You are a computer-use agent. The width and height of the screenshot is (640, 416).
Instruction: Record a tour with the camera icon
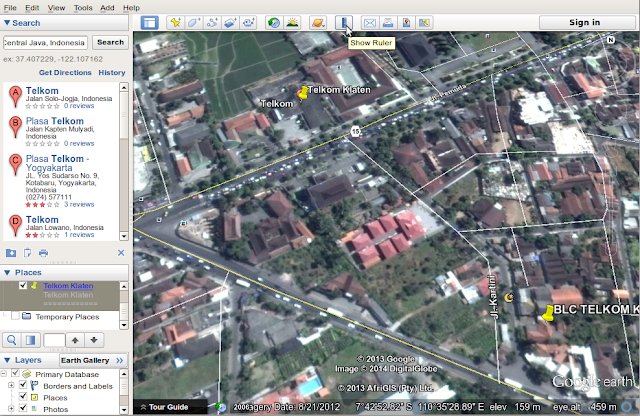249,23
